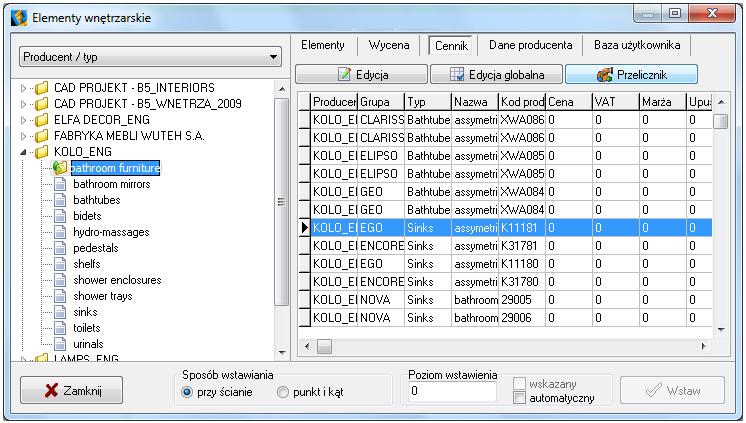Image resolution: width=746 pixels, height=423 pixels.
Task: Switch to the Elementy tab
Action: (x=323, y=45)
